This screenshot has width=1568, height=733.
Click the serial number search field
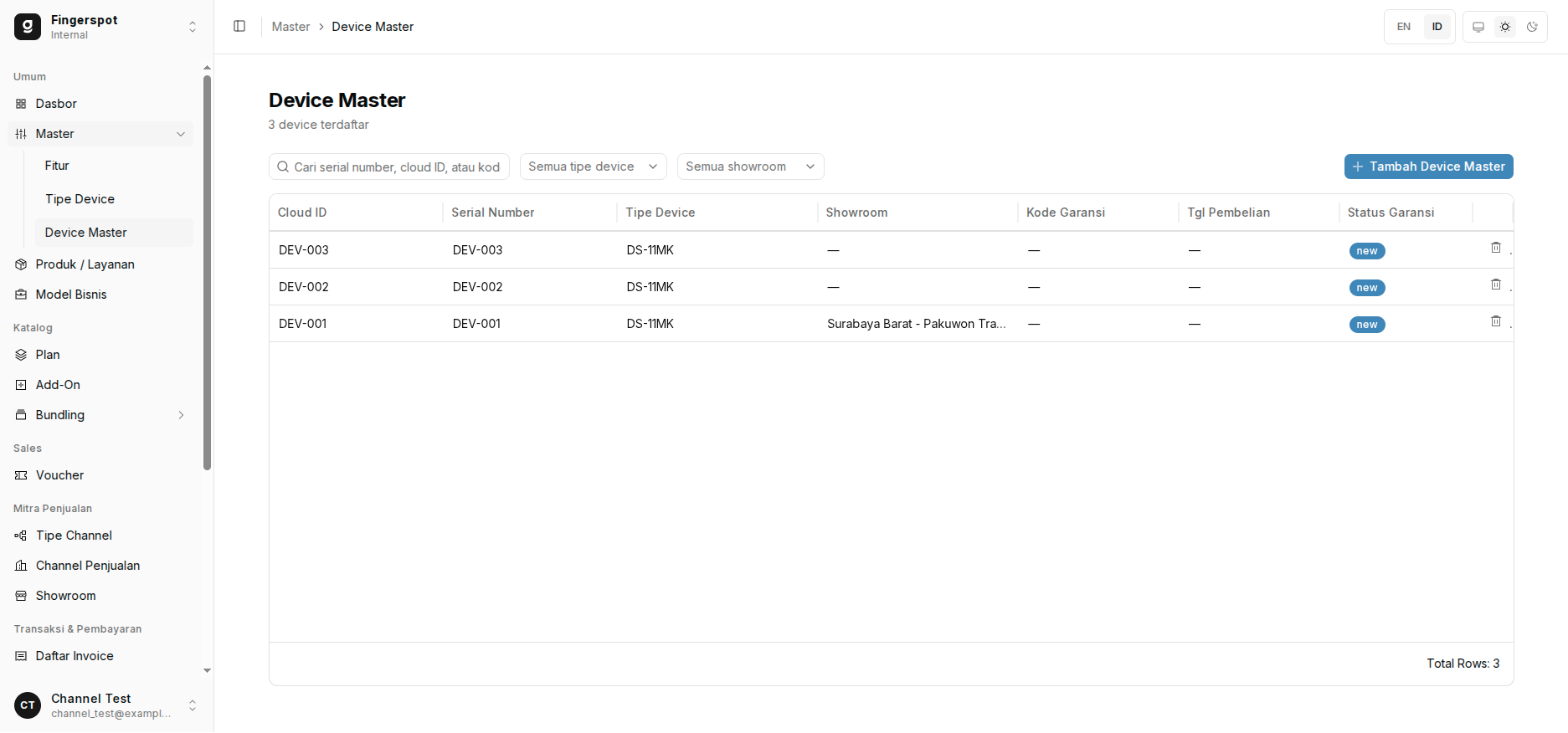click(389, 167)
